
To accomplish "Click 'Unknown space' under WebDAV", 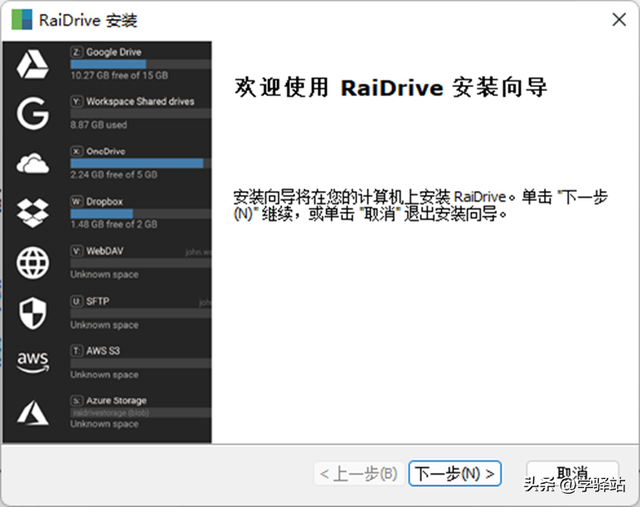I will [x=104, y=274].
